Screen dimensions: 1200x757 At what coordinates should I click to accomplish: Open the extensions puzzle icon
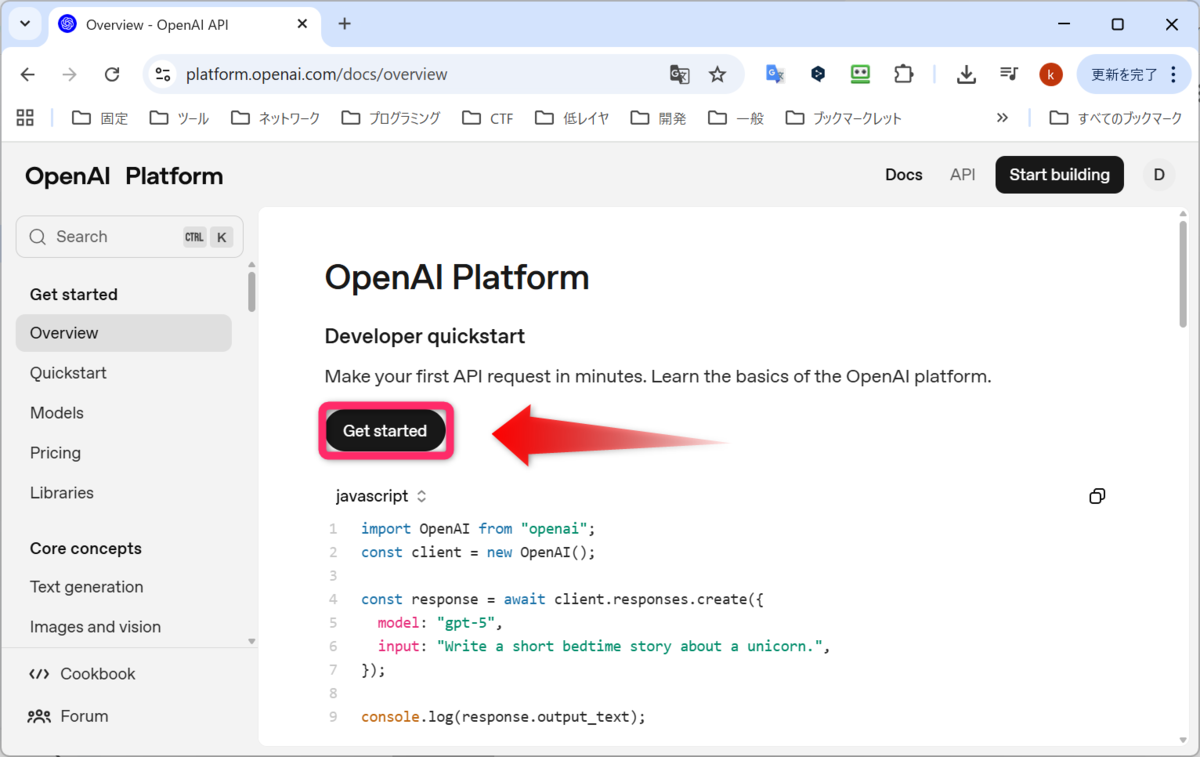point(903,74)
